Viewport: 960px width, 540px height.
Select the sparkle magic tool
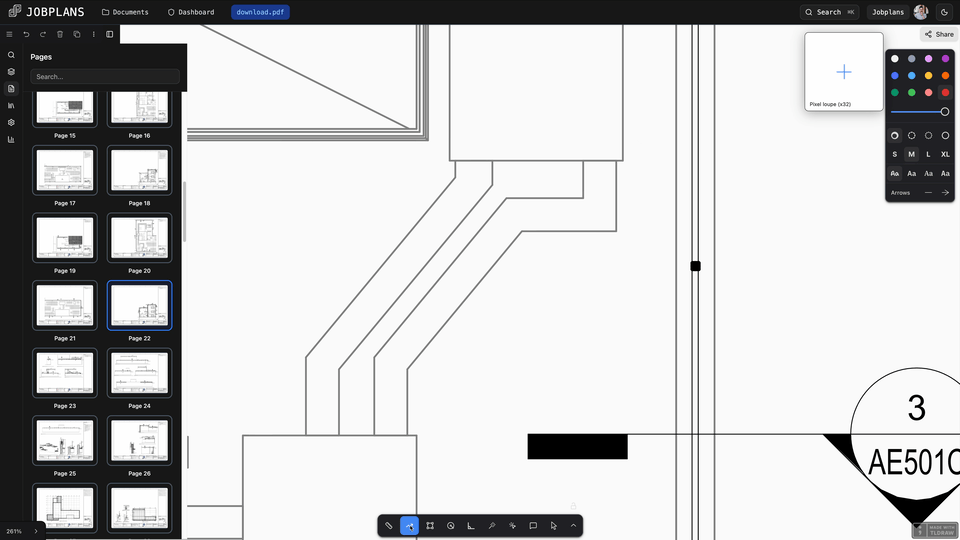click(512, 525)
